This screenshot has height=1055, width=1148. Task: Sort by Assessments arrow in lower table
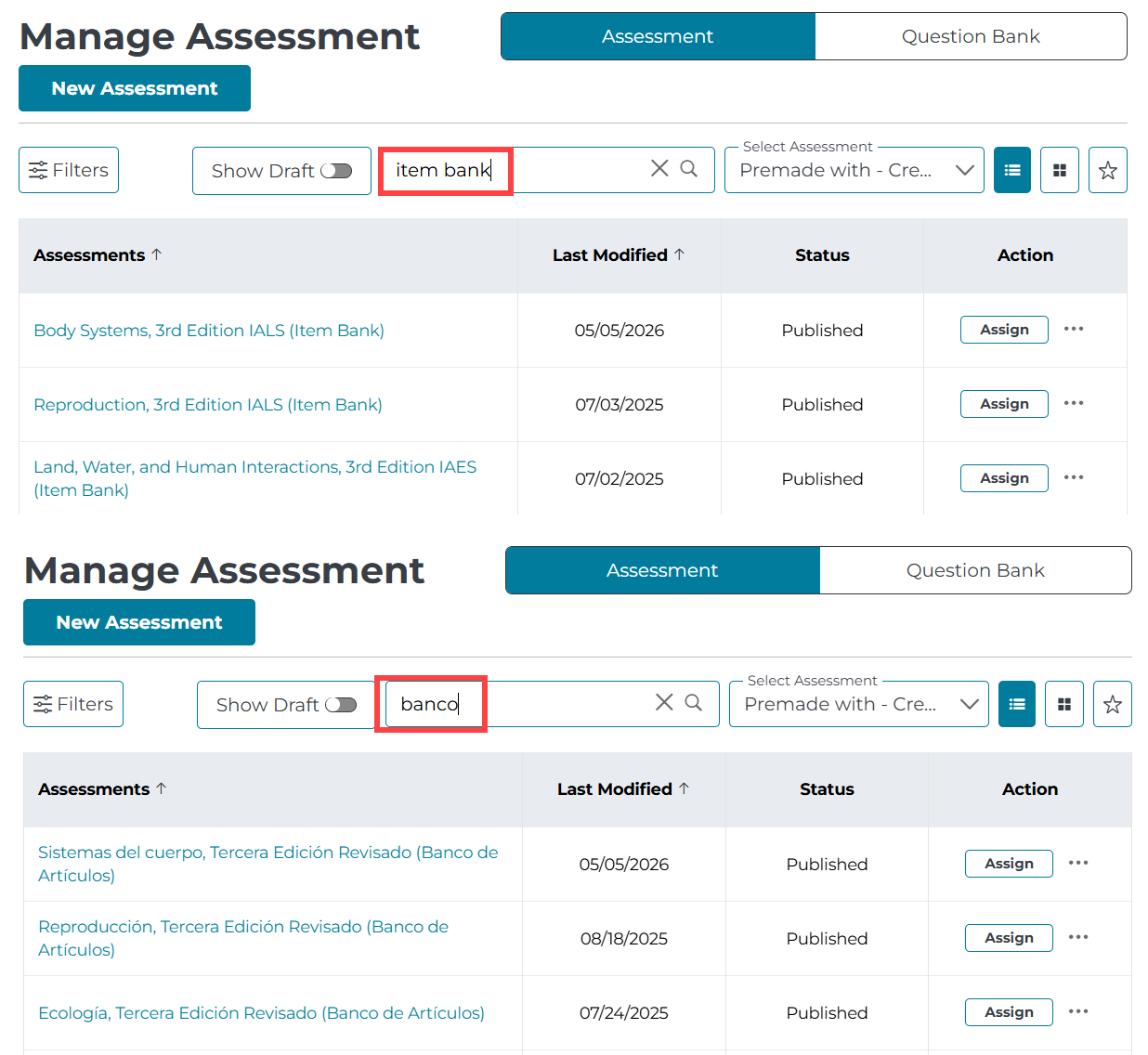pyautogui.click(x=162, y=788)
